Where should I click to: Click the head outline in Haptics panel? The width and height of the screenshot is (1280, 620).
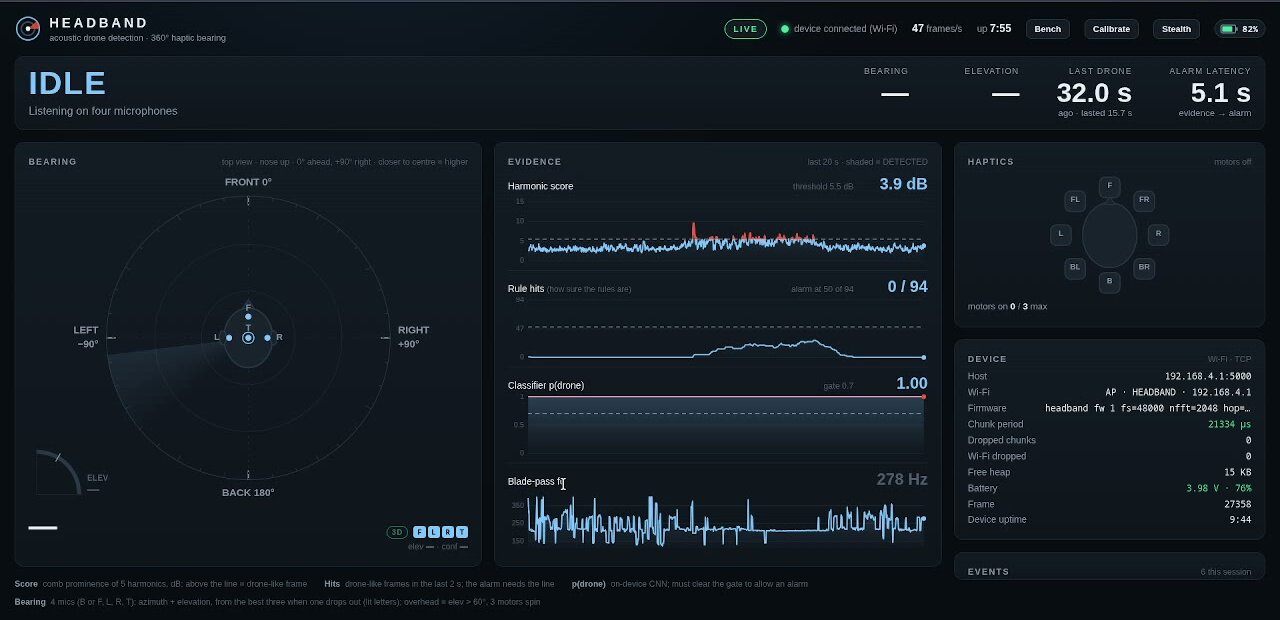pyautogui.click(x=1109, y=235)
